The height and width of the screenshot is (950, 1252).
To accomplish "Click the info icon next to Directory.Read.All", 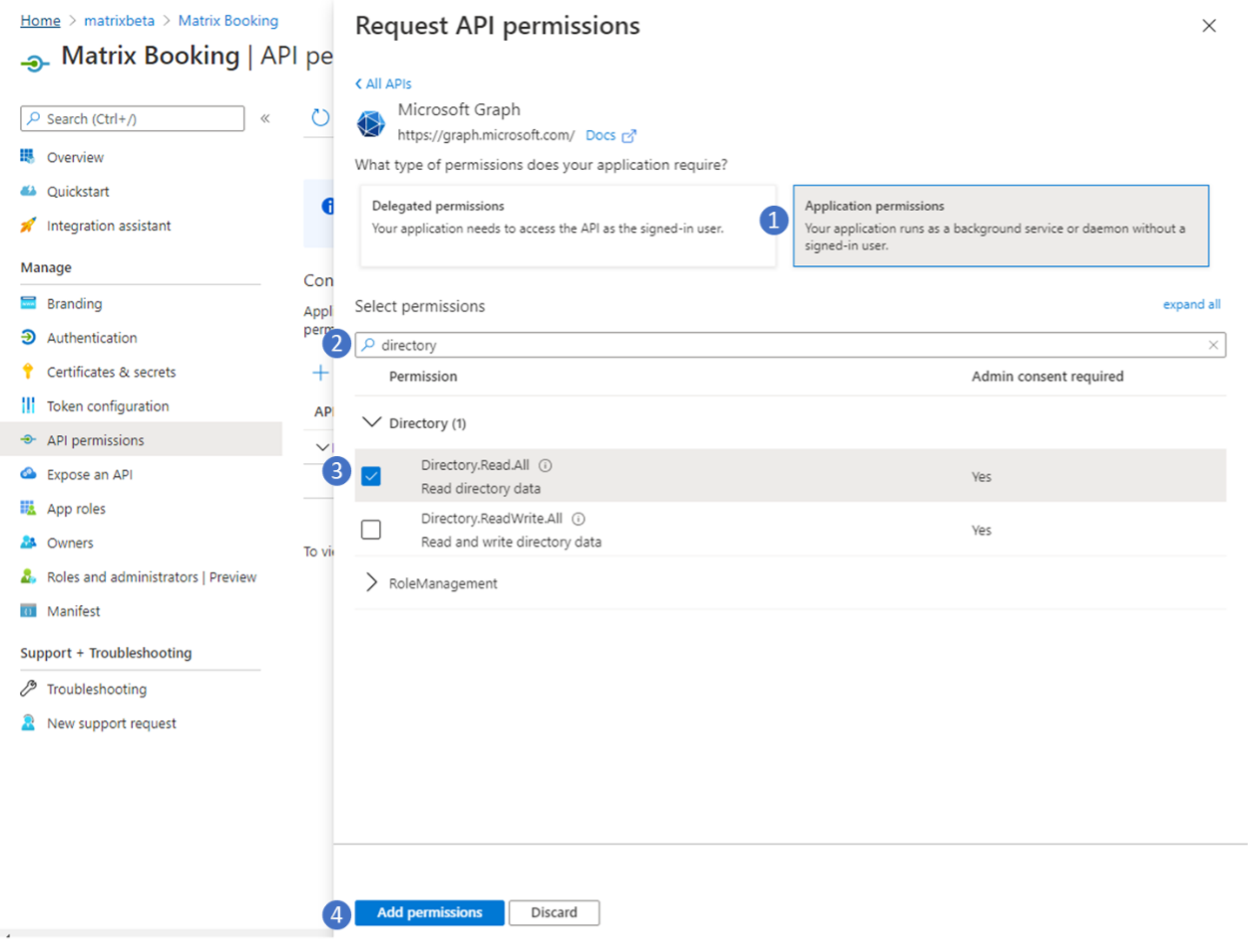I will tap(546, 466).
